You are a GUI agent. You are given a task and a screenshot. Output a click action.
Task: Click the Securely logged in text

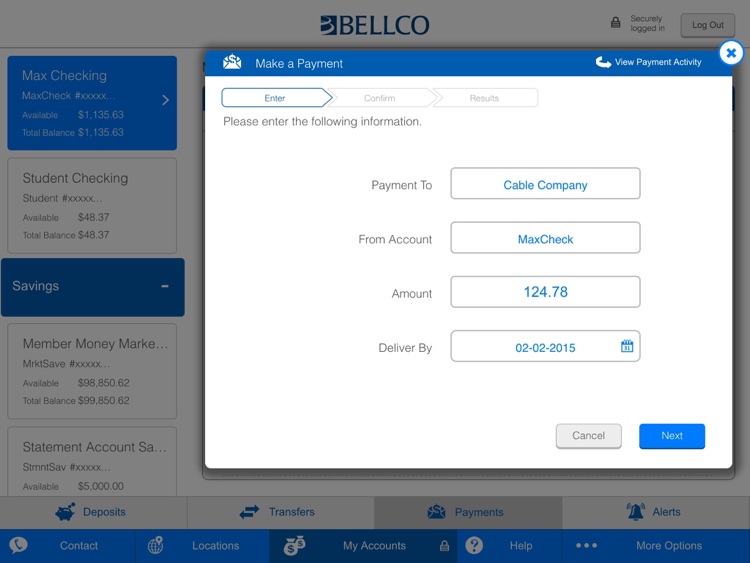click(647, 23)
